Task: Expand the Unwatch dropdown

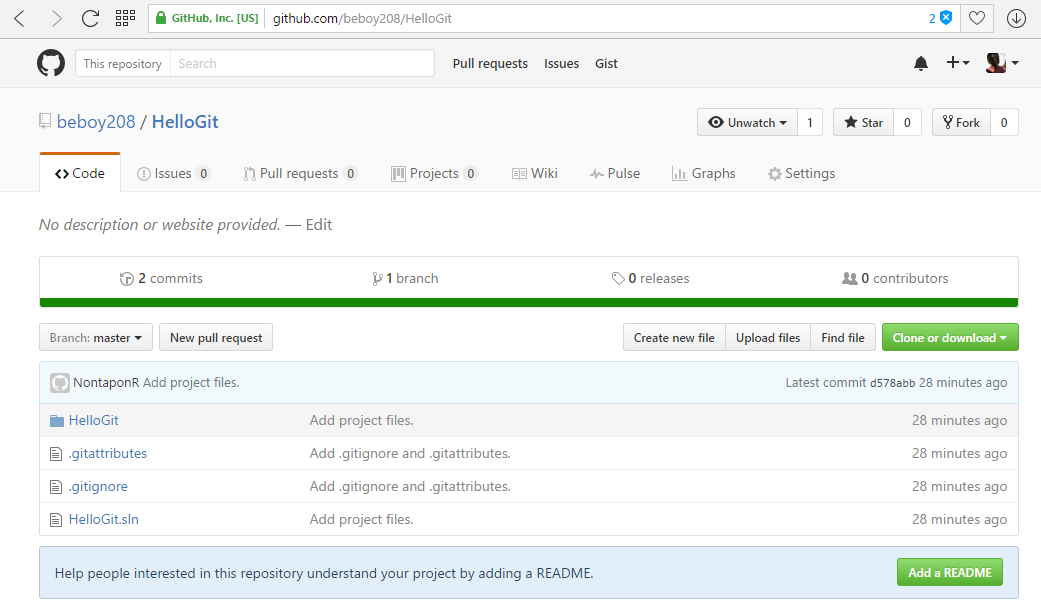Action: pyautogui.click(x=748, y=122)
